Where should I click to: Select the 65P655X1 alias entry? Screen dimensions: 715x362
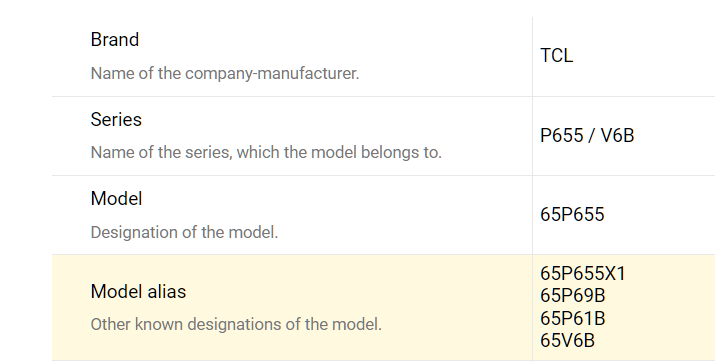coord(583,274)
